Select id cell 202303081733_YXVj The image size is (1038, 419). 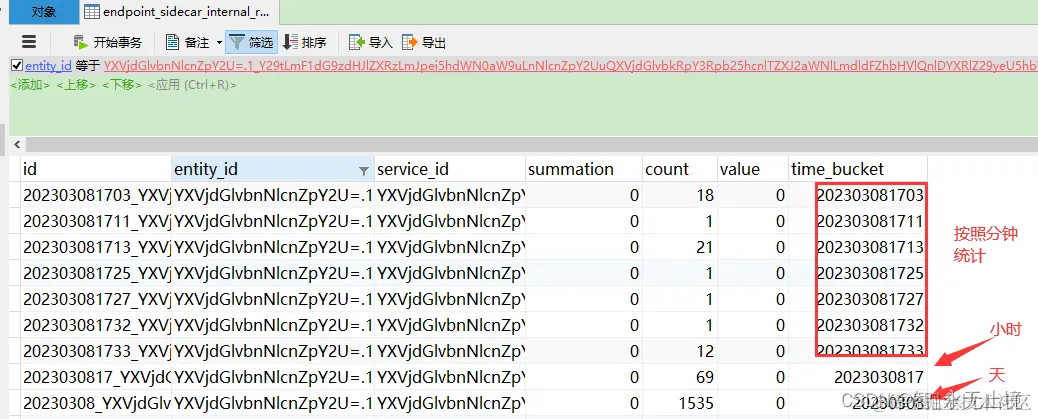click(x=96, y=351)
